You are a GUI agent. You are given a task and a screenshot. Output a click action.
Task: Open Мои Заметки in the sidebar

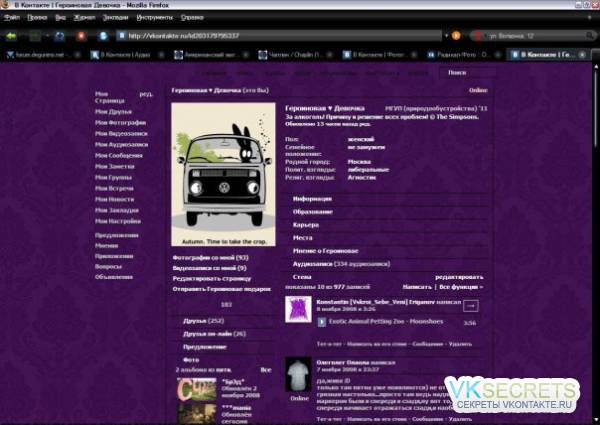114,166
